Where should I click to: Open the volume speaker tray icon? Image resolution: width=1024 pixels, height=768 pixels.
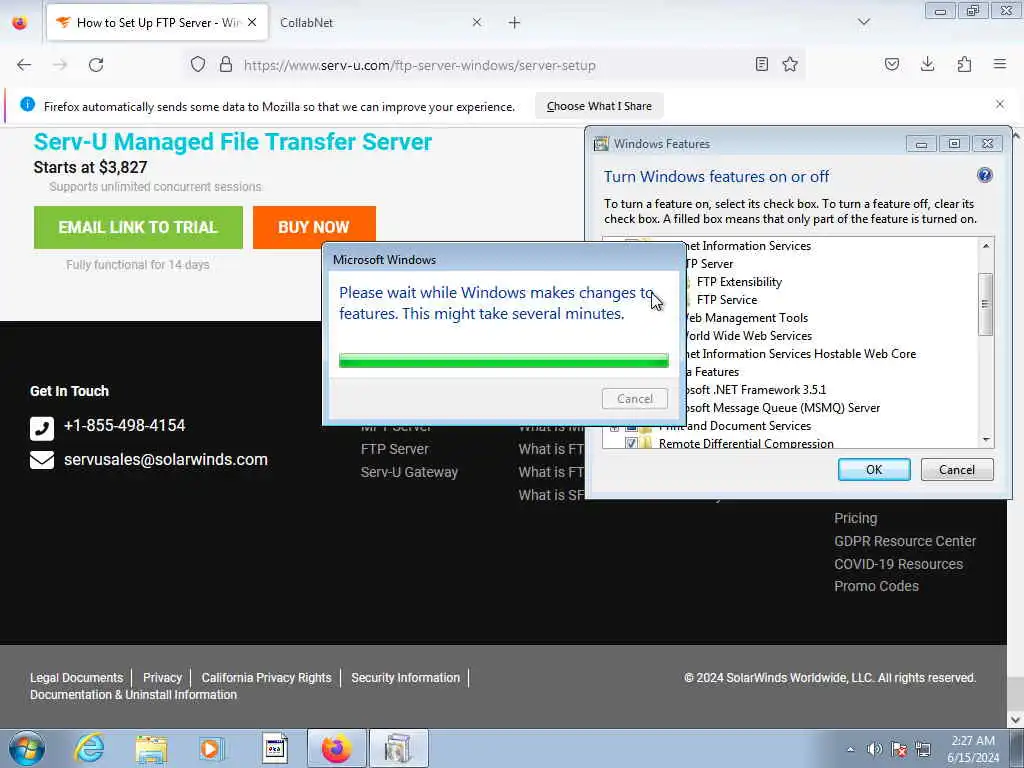(x=874, y=749)
